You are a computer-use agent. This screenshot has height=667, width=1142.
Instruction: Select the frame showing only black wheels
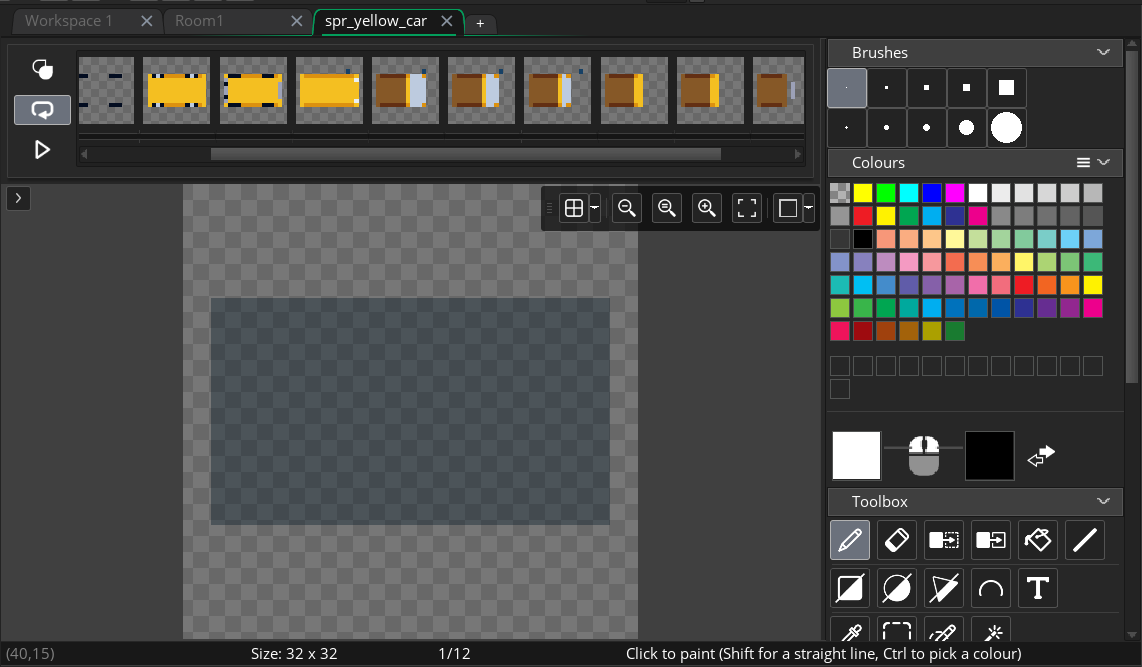pos(106,90)
